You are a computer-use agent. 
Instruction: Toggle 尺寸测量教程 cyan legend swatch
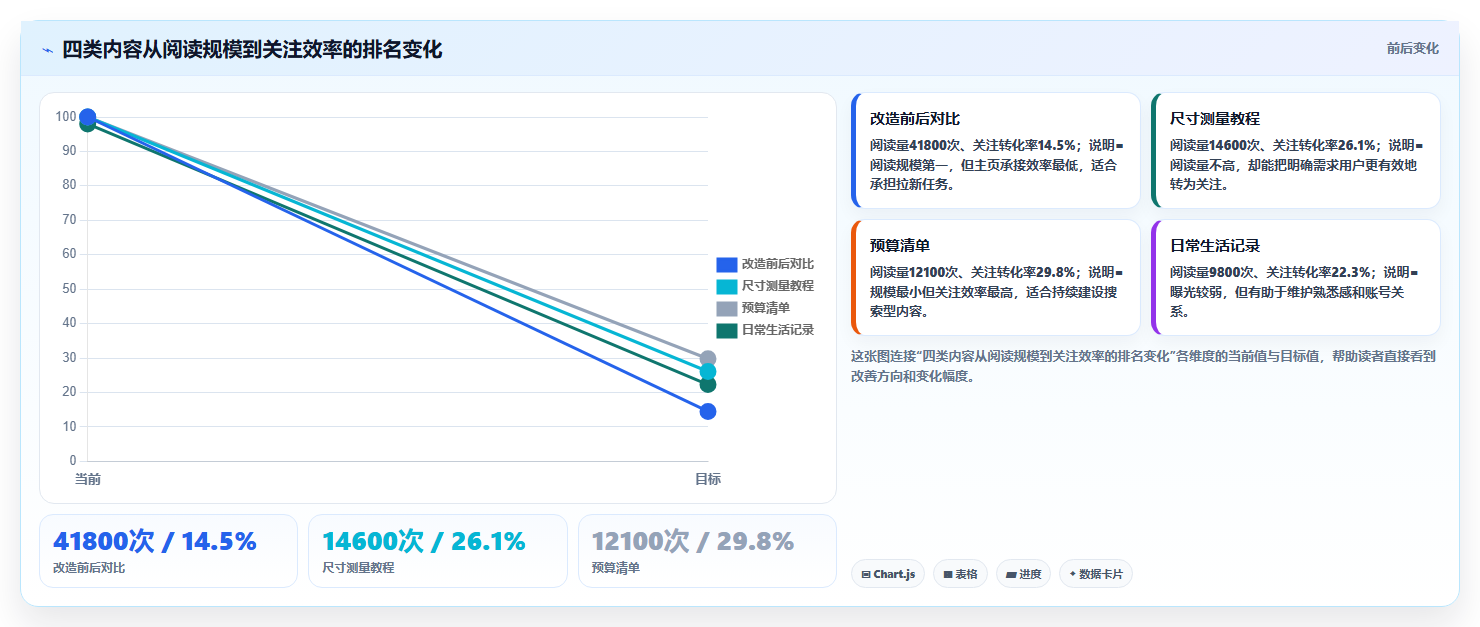click(x=727, y=286)
